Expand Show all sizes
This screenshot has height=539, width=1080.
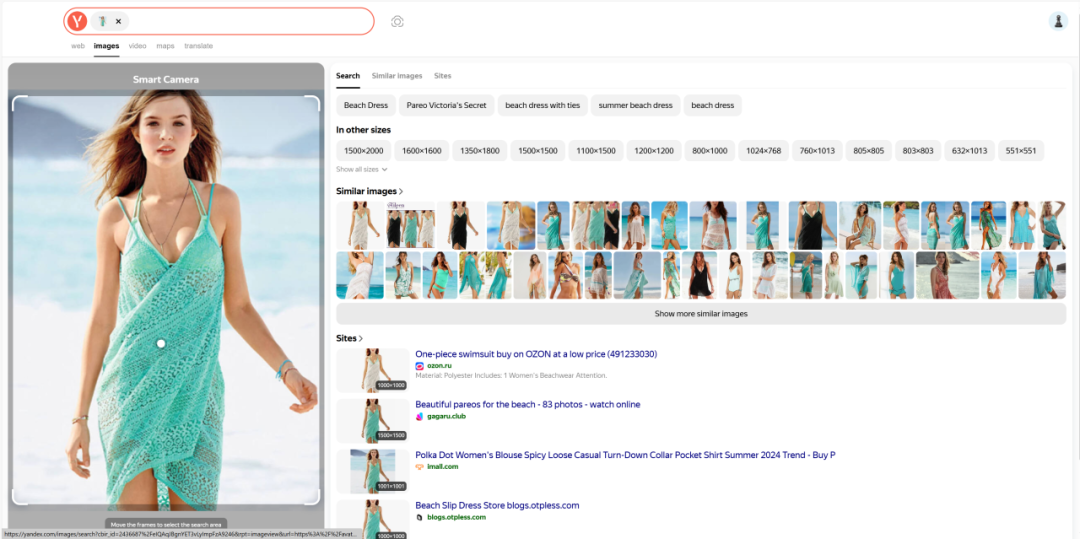coord(362,169)
